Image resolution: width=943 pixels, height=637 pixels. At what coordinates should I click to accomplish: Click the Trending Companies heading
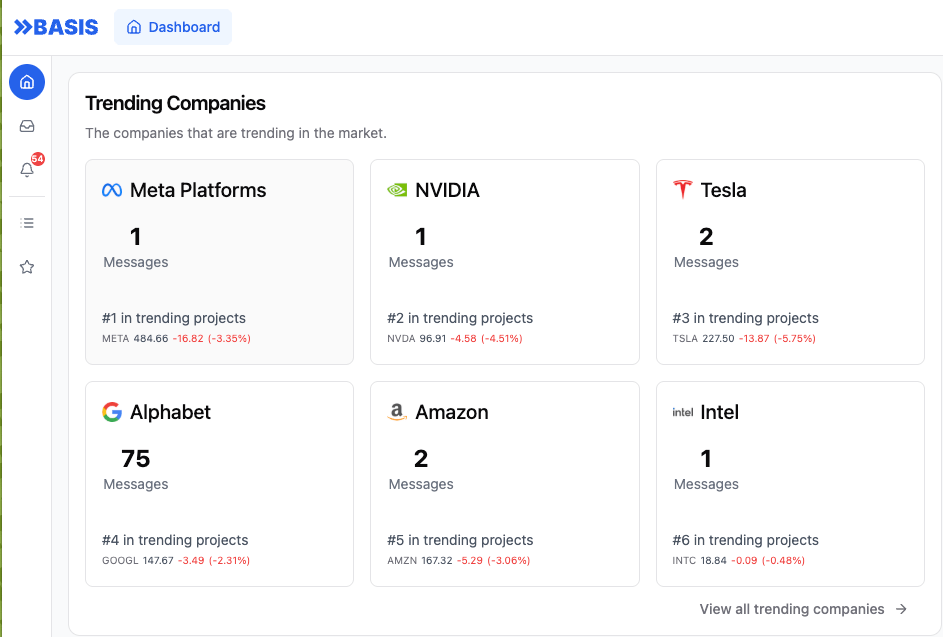point(175,103)
